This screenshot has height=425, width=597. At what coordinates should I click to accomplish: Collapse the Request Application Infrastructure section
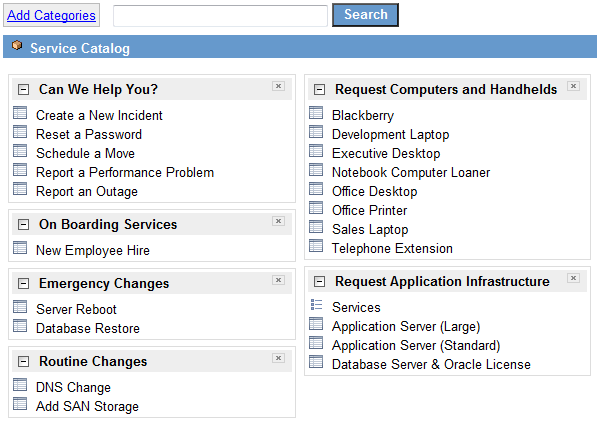[x=319, y=282]
